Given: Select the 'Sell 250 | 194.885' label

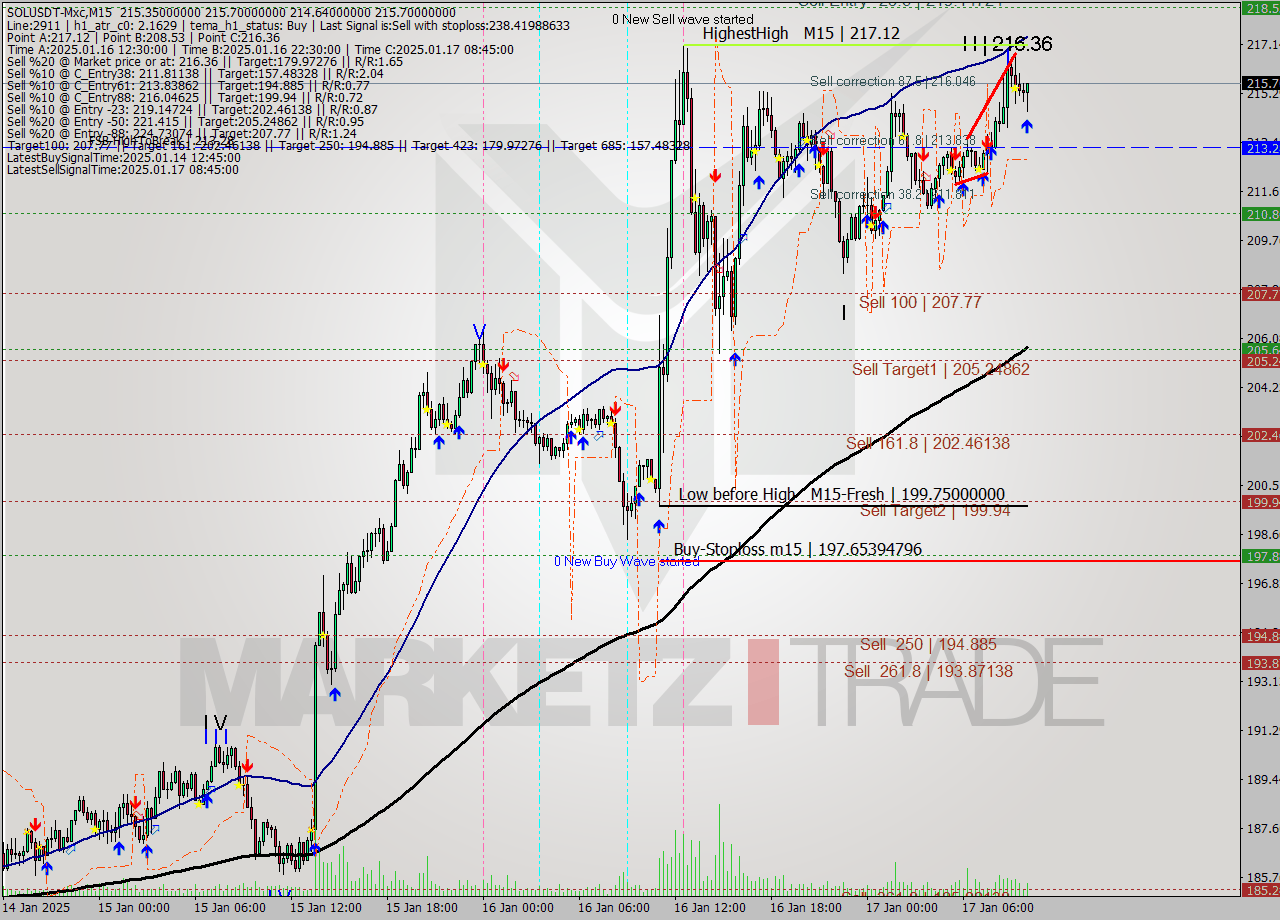Looking at the screenshot, I should (x=928, y=645).
